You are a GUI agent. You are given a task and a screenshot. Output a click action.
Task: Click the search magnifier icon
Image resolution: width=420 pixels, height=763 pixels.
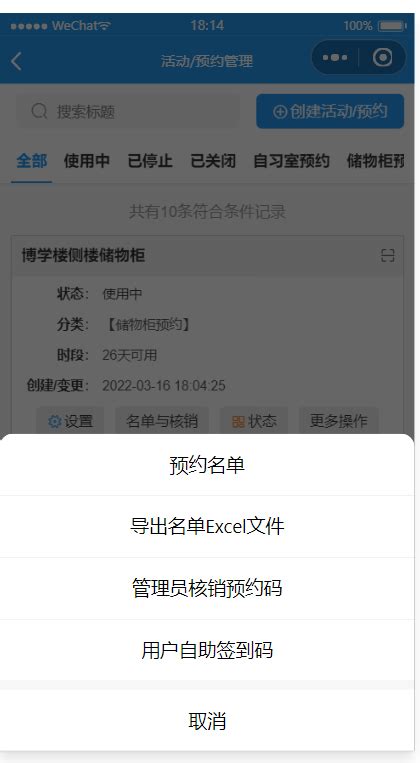click(39, 111)
